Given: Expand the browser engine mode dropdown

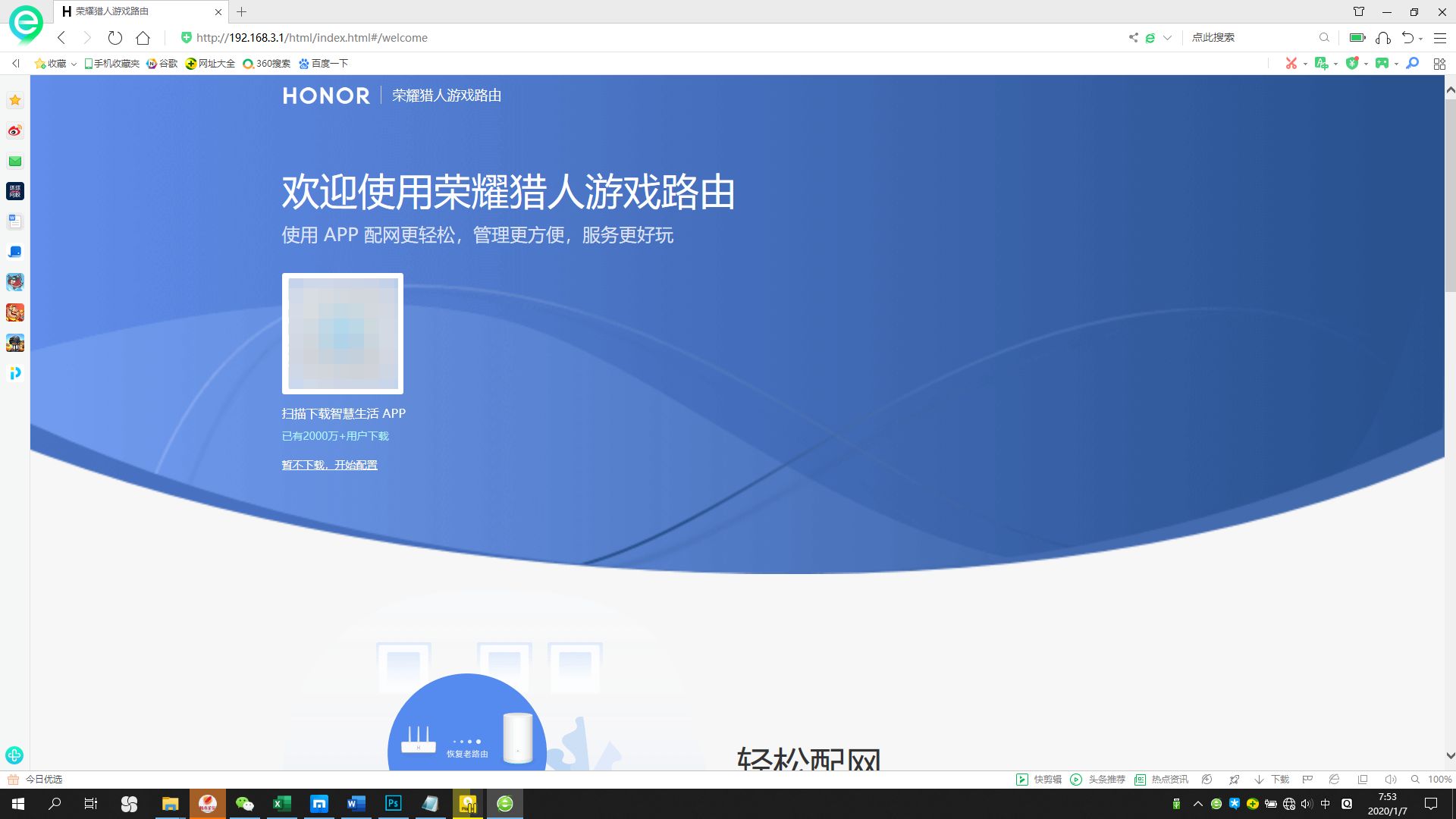Looking at the screenshot, I should point(1168,38).
